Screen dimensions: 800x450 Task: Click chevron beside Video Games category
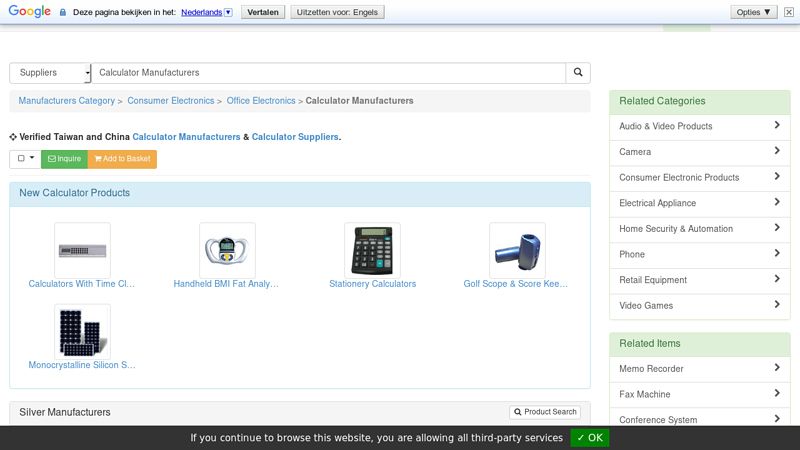777,305
